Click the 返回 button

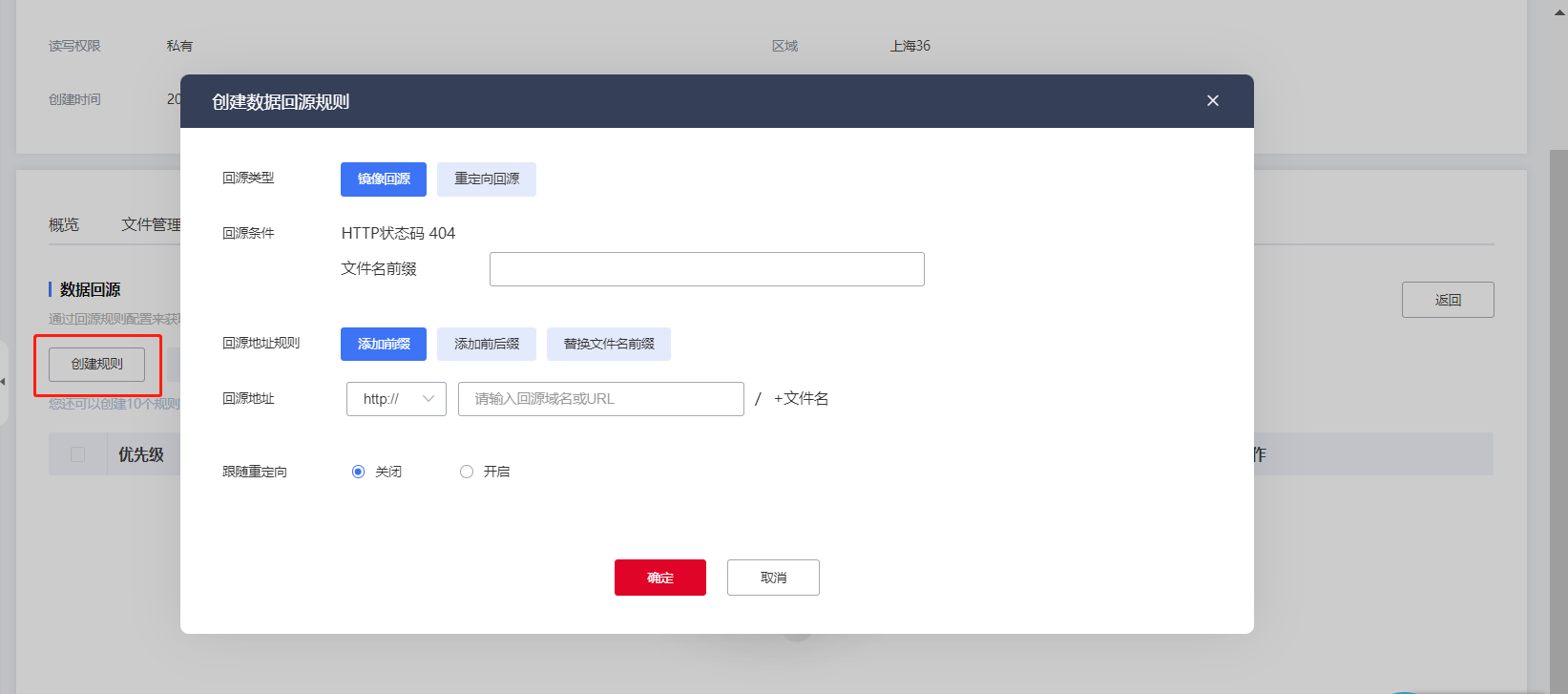[x=1447, y=300]
